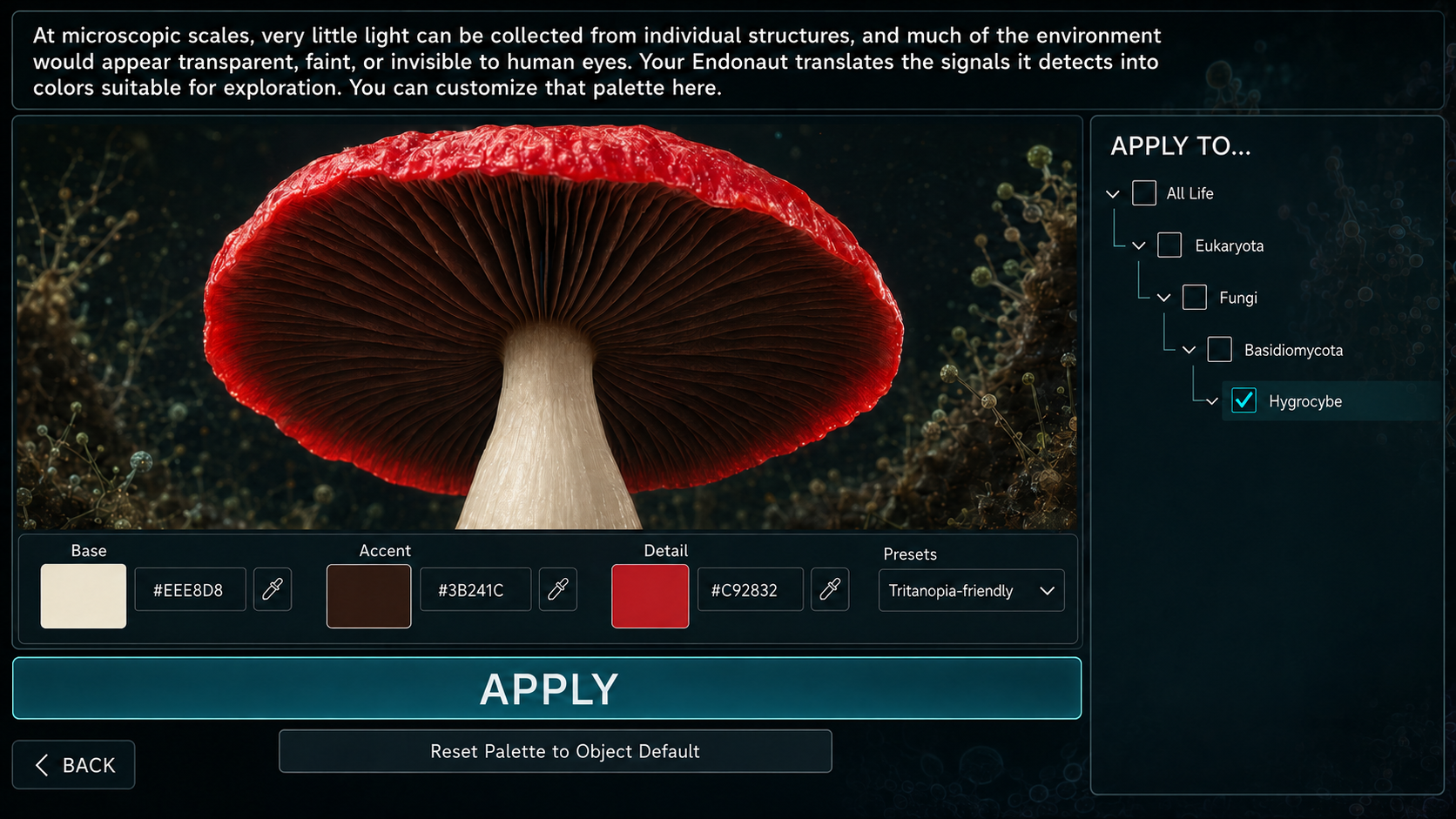Collapse the Hygrocybe tree node
Screen dimensions: 1456x819
tap(1212, 402)
